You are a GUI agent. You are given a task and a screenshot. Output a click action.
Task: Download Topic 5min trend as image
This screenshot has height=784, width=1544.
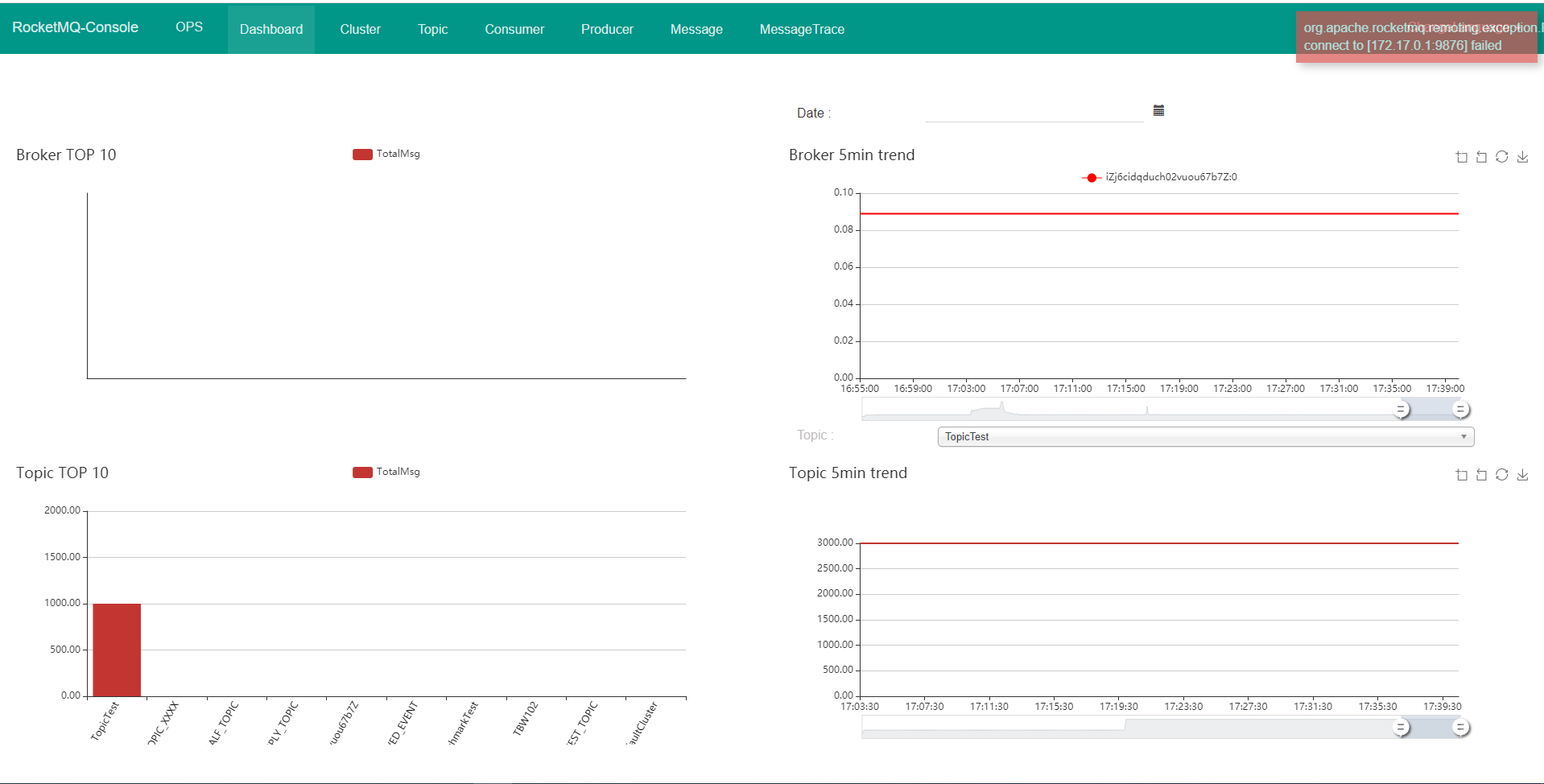[1522, 475]
